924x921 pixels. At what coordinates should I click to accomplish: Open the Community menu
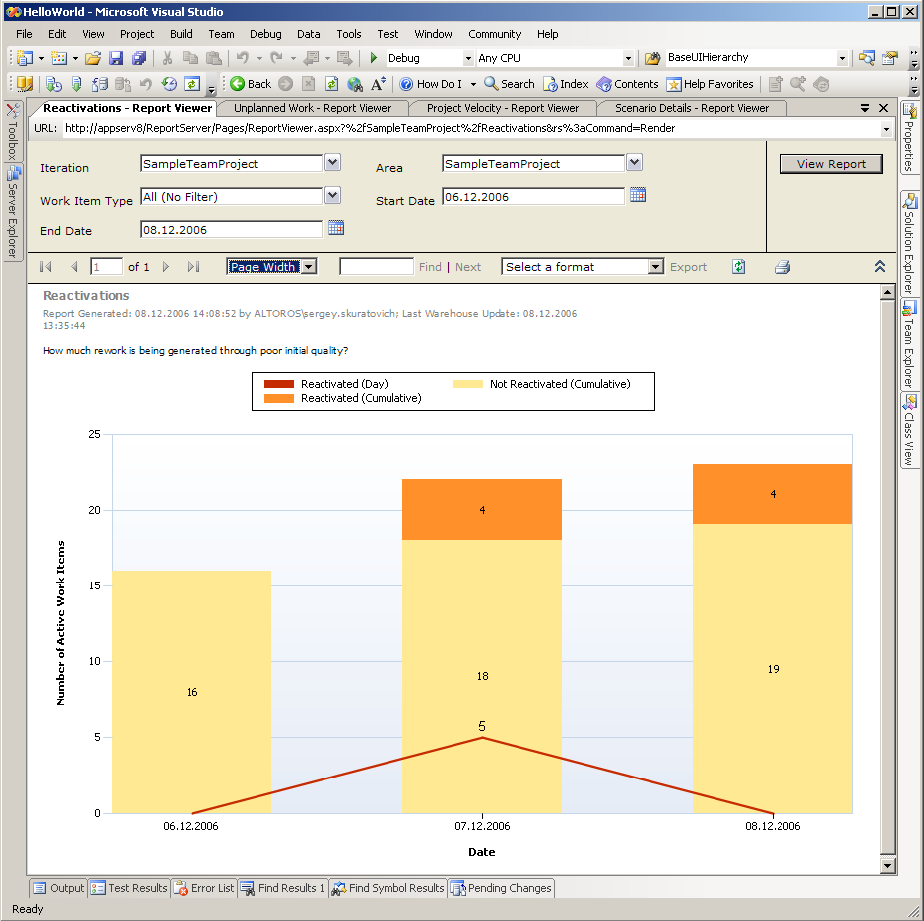pyautogui.click(x=494, y=34)
